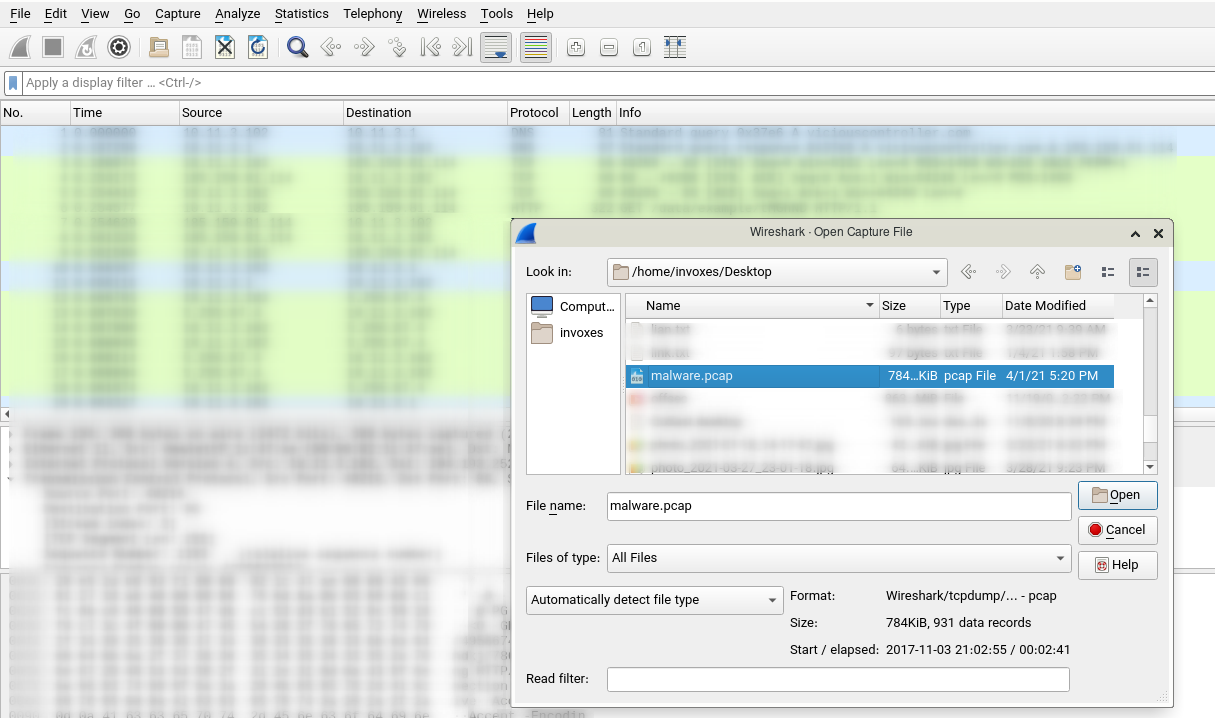1215x718 pixels.
Task: Toggle packet list colorization rules
Action: coord(536,47)
